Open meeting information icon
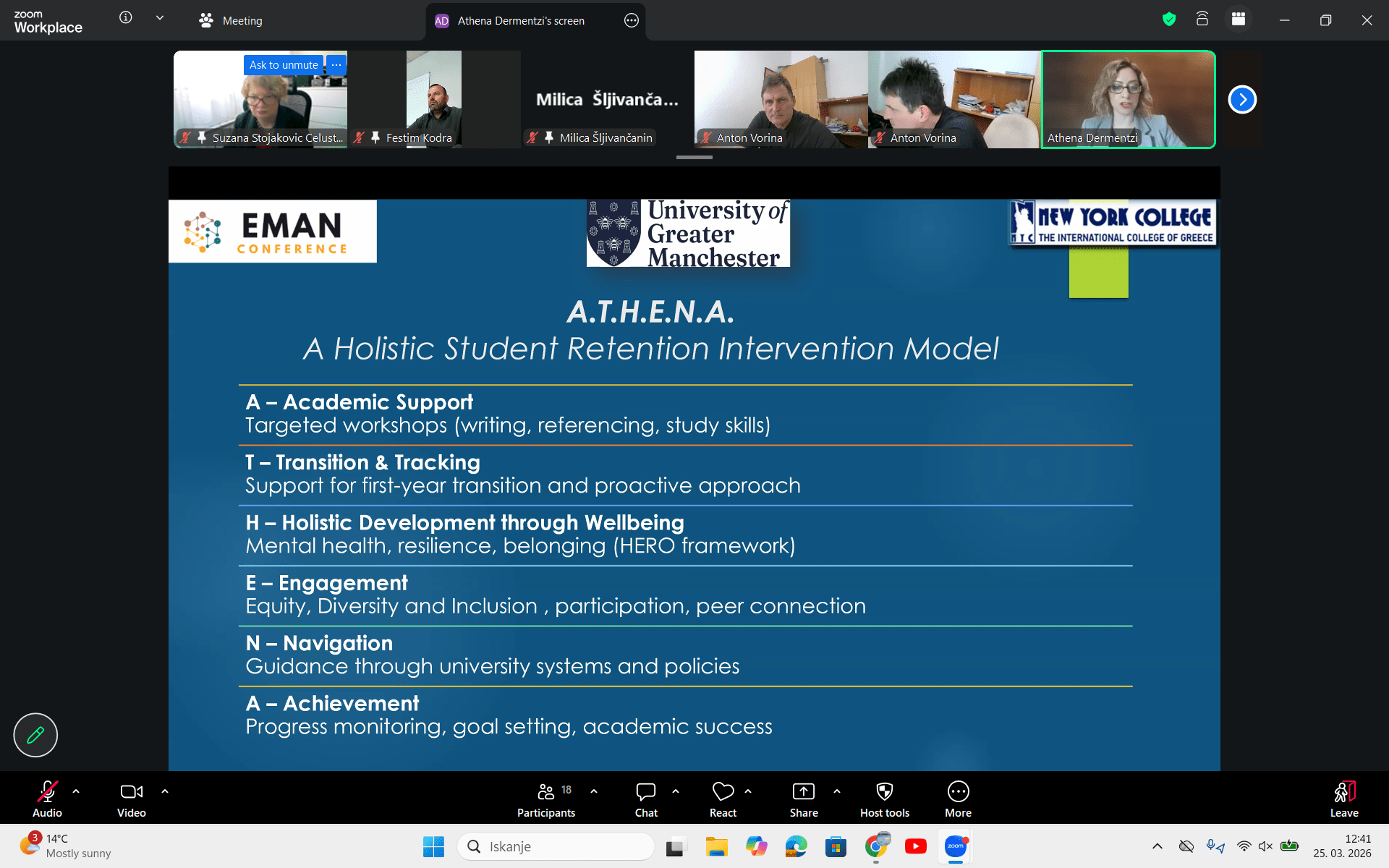The width and height of the screenshot is (1389, 868). pos(126,17)
